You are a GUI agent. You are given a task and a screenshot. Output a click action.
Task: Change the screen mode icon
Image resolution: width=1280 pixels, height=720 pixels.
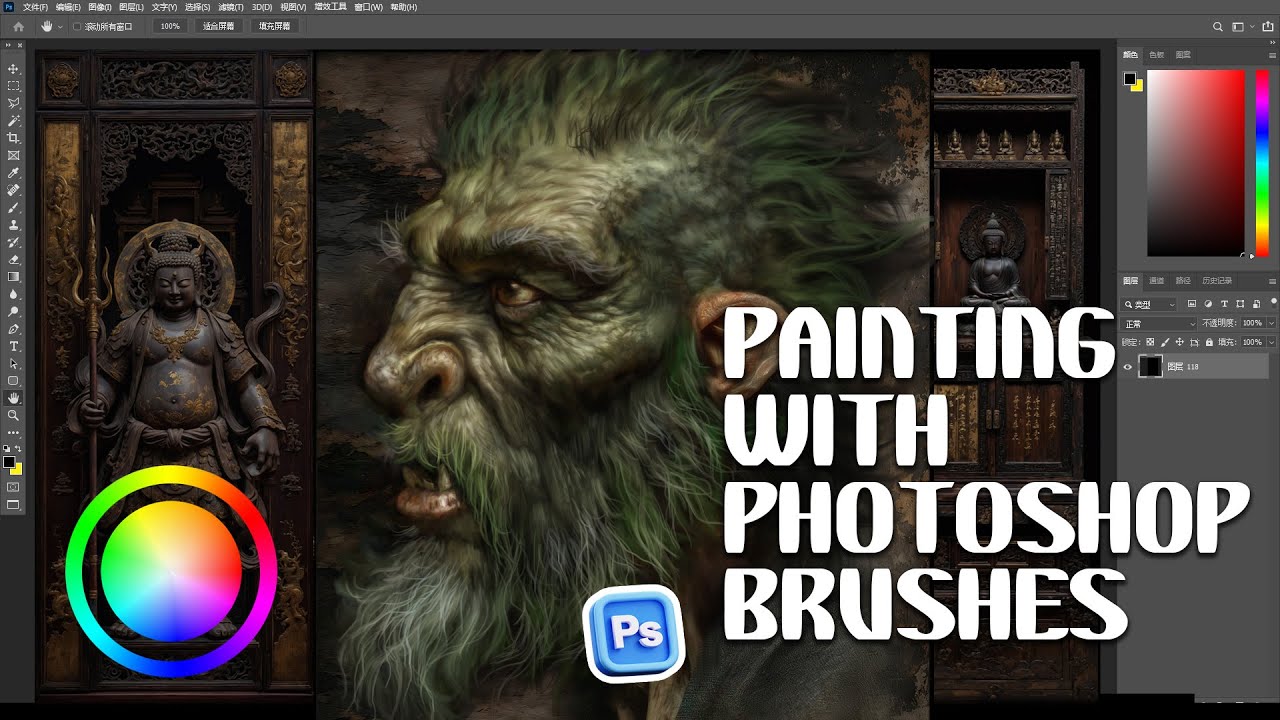click(13, 505)
